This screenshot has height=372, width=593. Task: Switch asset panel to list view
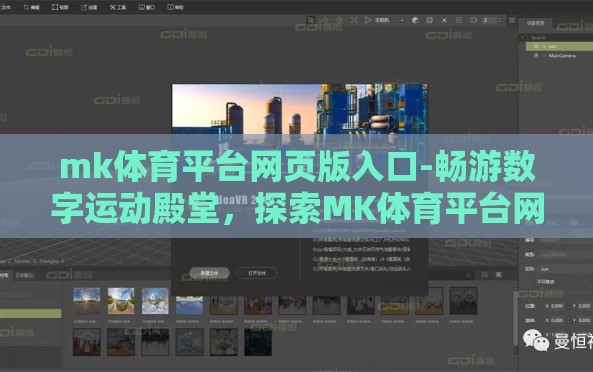(x=484, y=275)
